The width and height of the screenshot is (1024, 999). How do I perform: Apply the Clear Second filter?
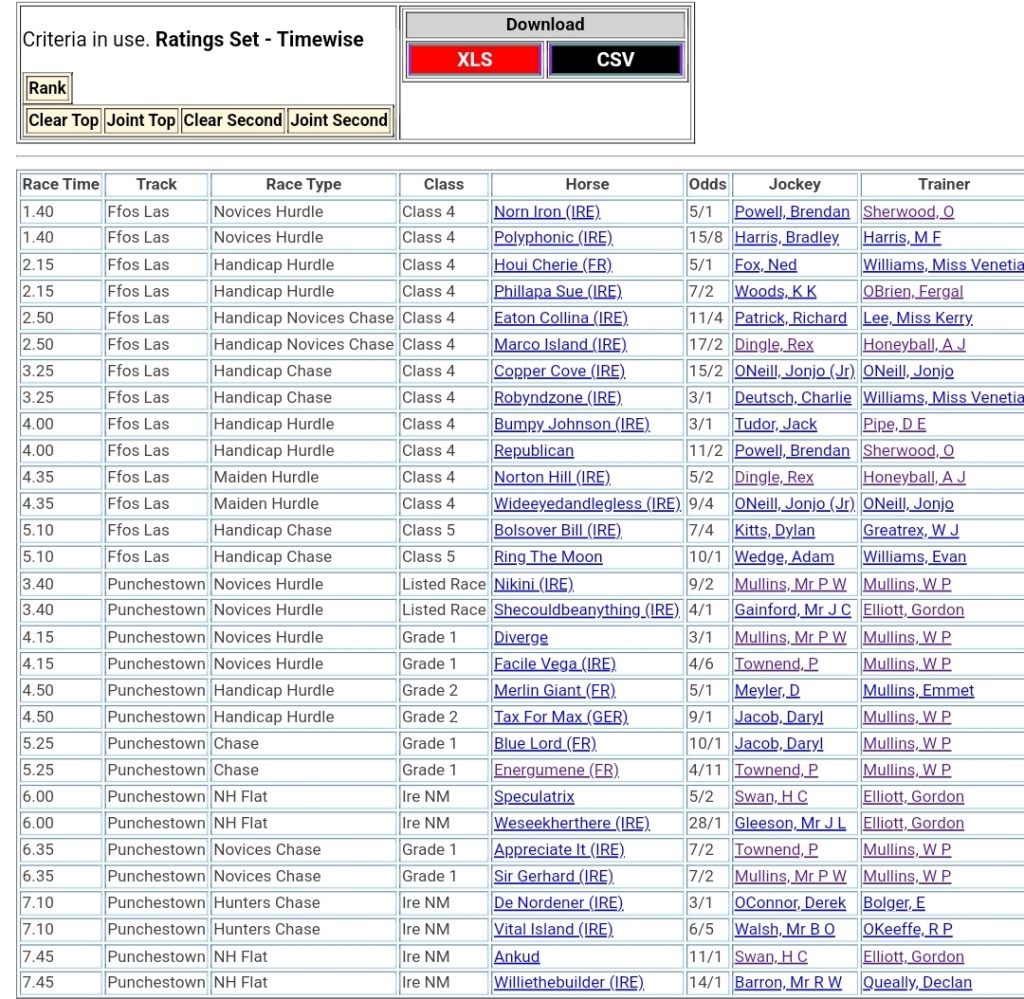232,120
